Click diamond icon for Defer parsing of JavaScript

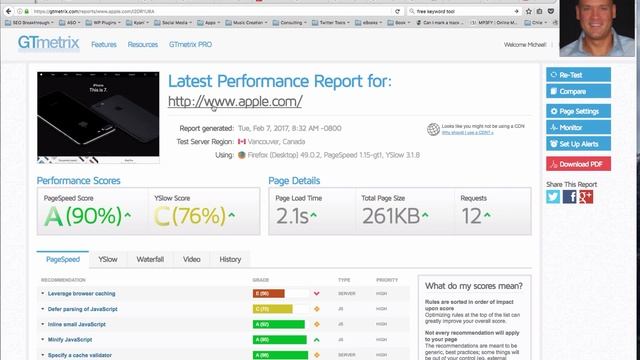coord(316,309)
